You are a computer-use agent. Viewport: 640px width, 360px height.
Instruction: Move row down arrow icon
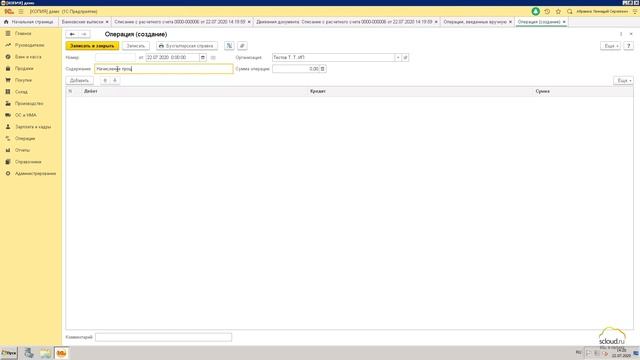coord(115,80)
